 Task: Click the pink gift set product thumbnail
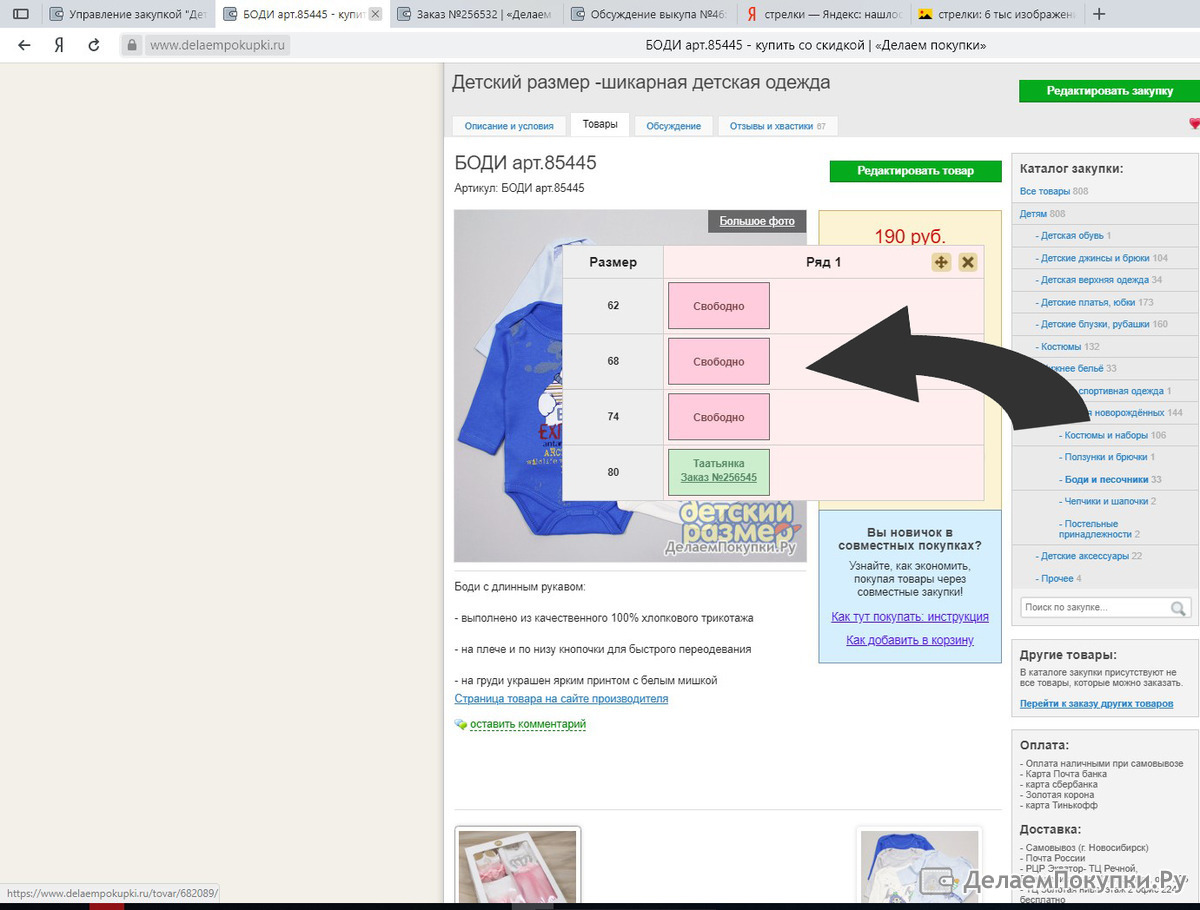[x=517, y=868]
